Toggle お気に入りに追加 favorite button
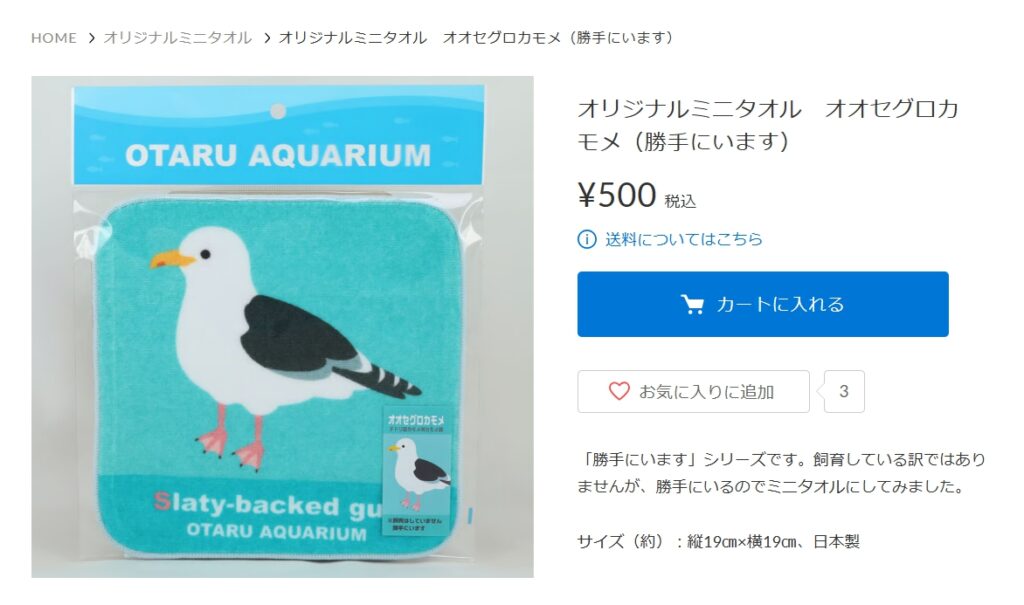1024x605 pixels. pos(694,391)
